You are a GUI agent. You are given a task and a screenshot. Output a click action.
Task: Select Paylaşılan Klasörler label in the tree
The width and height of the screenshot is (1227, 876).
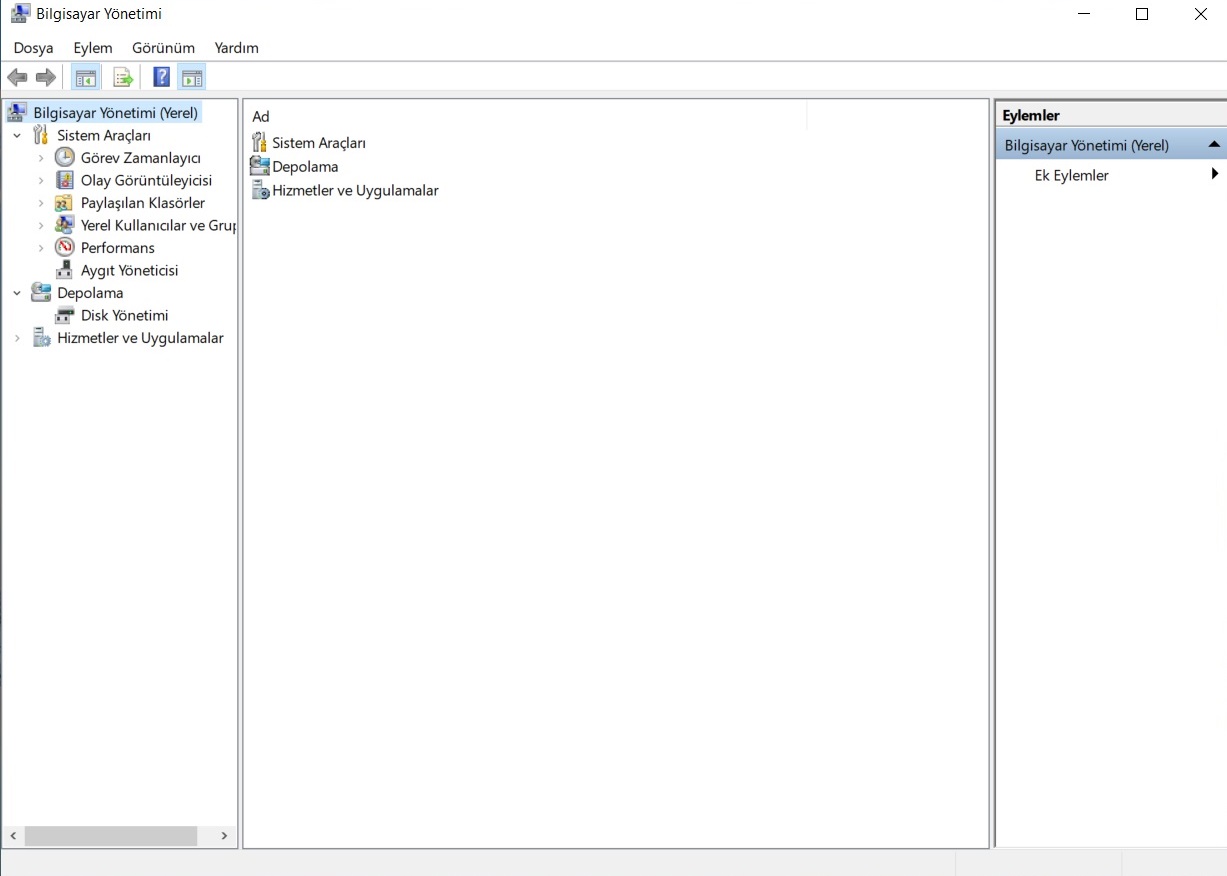[143, 203]
